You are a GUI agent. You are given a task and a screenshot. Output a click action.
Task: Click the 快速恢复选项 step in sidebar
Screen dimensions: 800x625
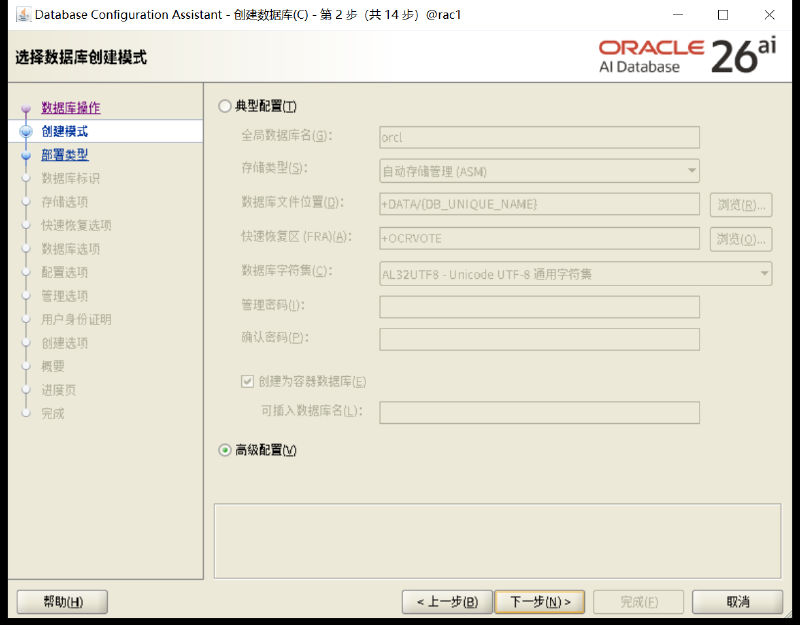coord(77,225)
